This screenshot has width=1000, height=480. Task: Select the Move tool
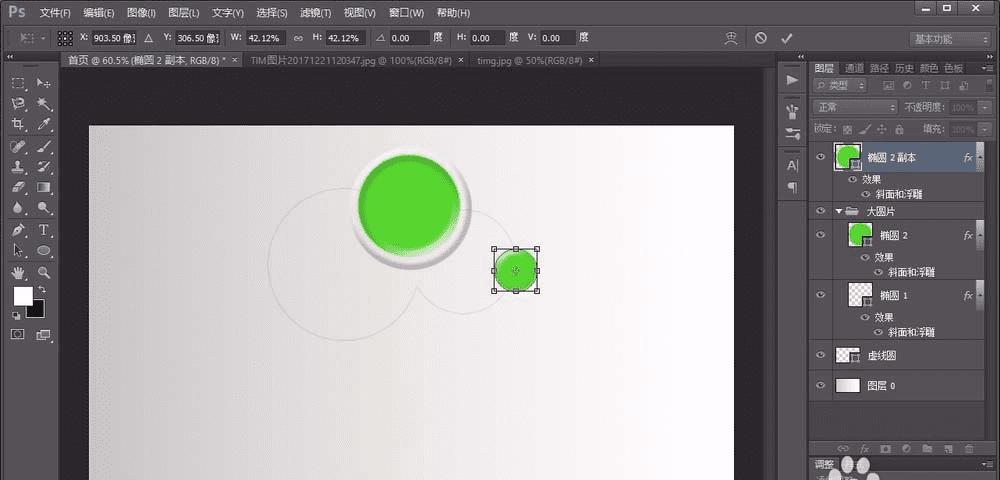[43, 84]
